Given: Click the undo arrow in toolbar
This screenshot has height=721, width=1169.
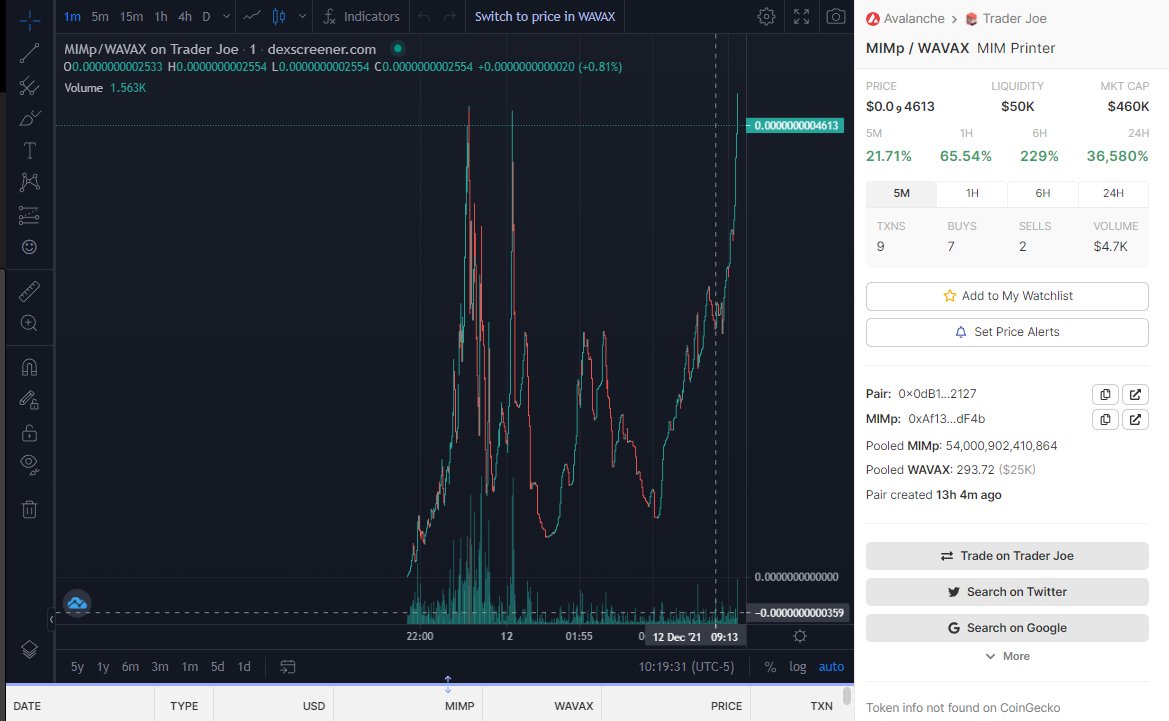Looking at the screenshot, I should click(423, 16).
